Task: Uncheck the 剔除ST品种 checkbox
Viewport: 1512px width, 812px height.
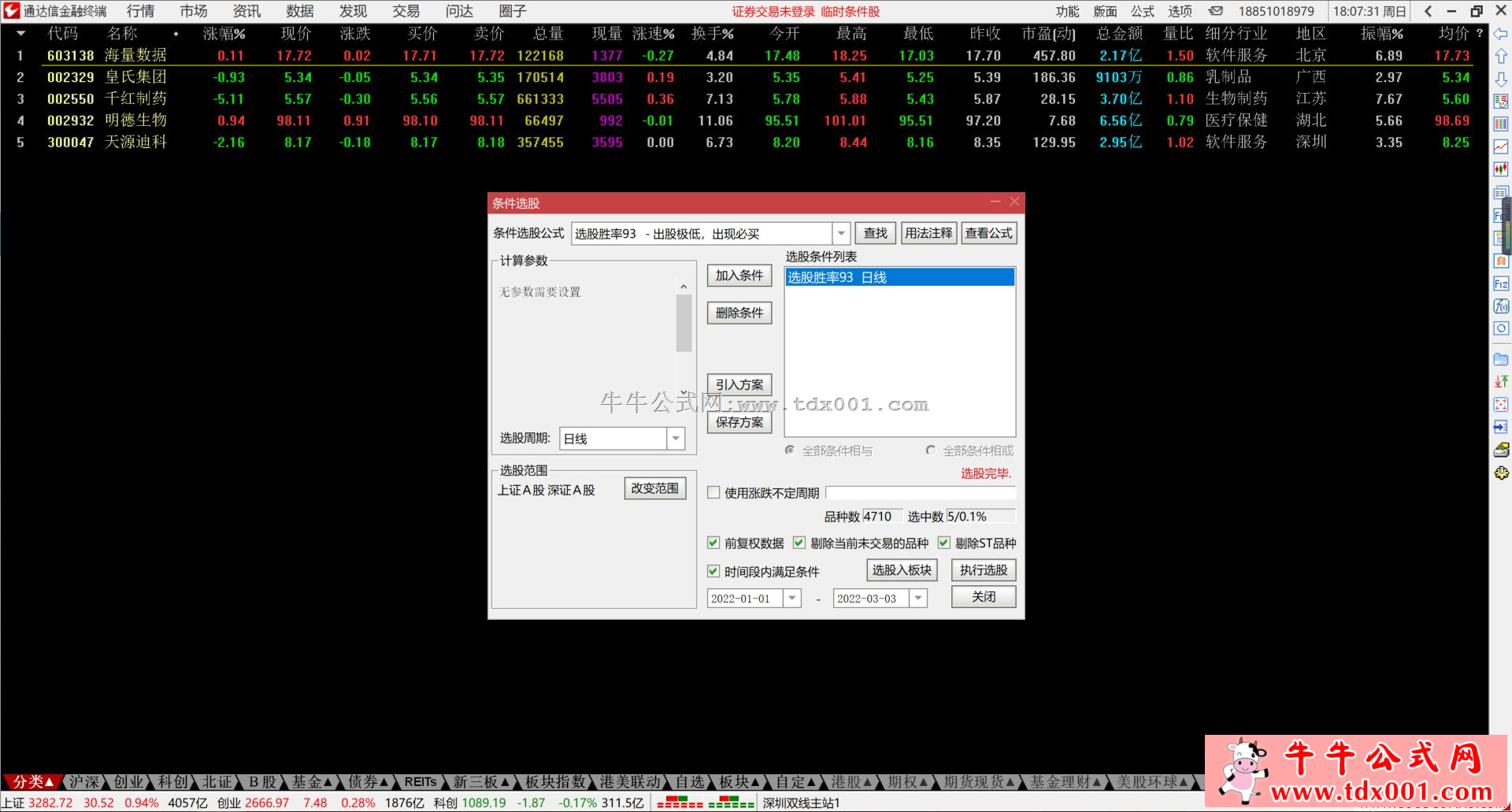Action: (943, 543)
